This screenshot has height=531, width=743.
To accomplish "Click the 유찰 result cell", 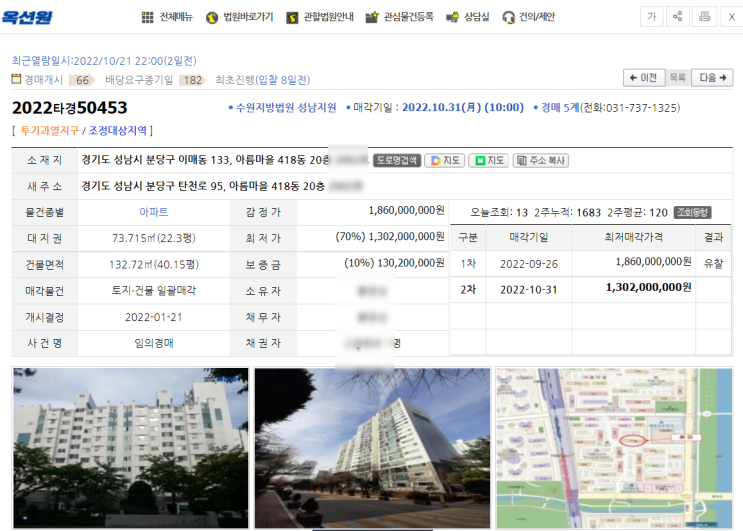I will pos(714,264).
